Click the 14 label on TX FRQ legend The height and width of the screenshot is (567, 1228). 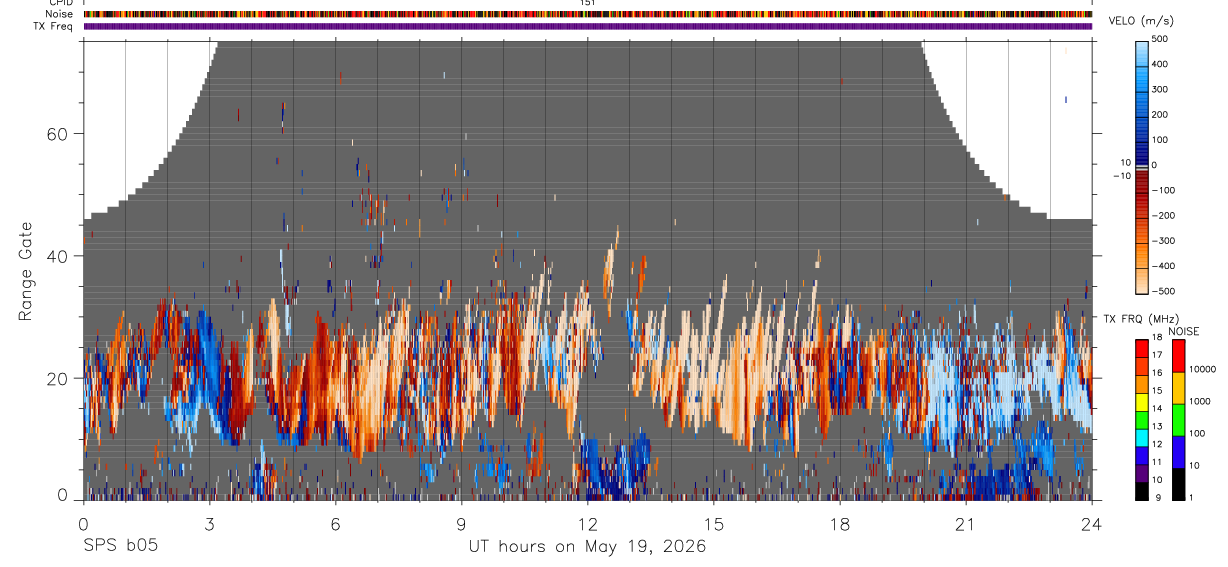[x=1158, y=409]
